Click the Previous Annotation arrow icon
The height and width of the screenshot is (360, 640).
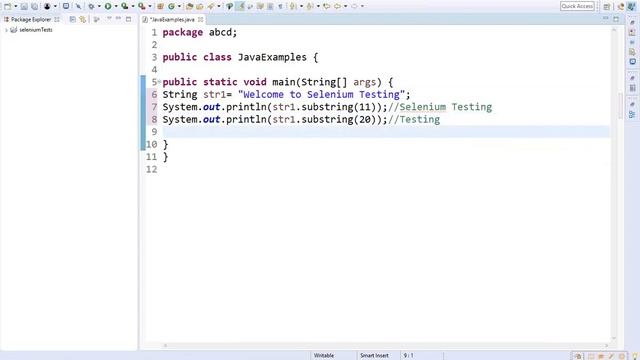[310, 6]
